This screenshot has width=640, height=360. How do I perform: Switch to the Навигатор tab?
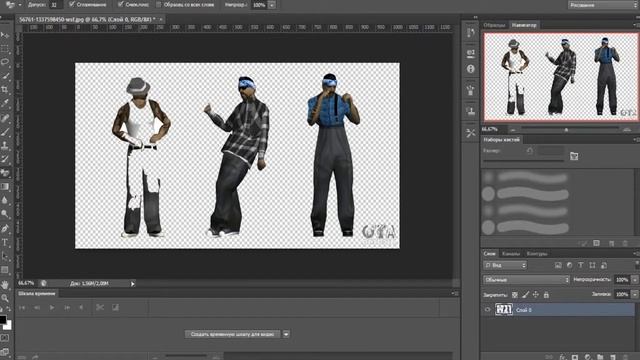click(x=524, y=25)
